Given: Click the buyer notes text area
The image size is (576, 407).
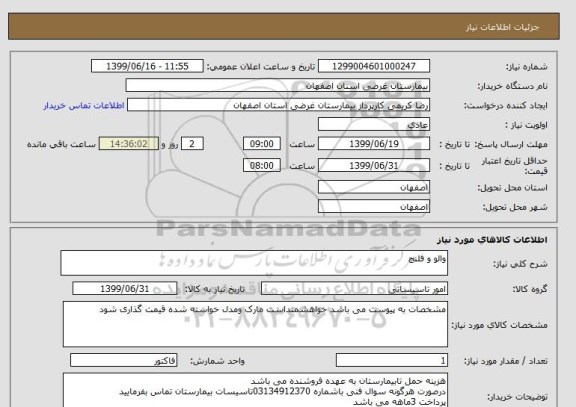Looking at the screenshot, I should [255, 390].
